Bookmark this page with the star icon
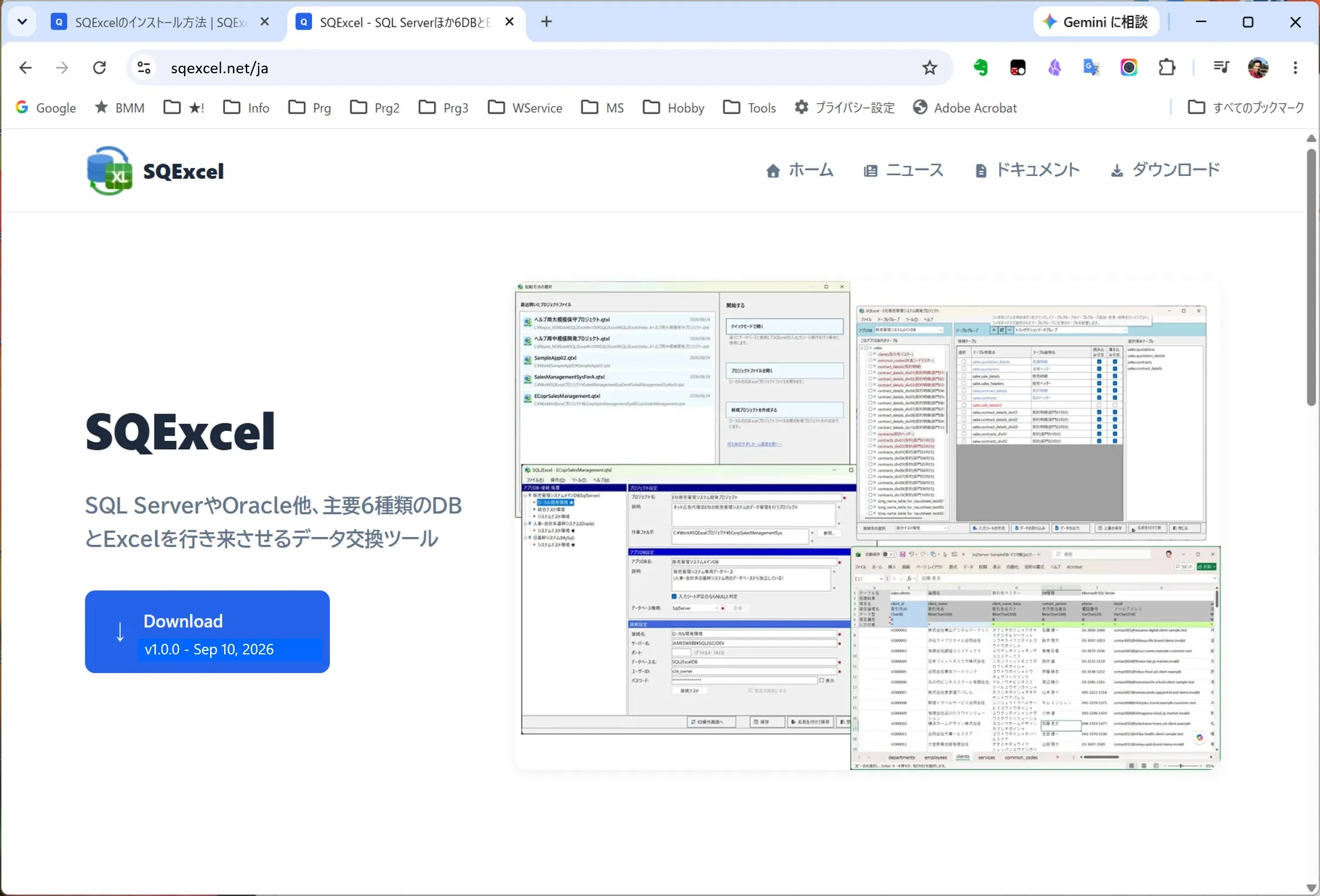The width and height of the screenshot is (1320, 896). pos(929,68)
